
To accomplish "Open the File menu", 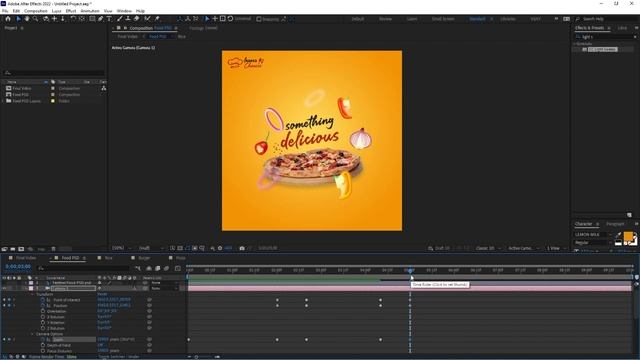I will click(x=5, y=11).
